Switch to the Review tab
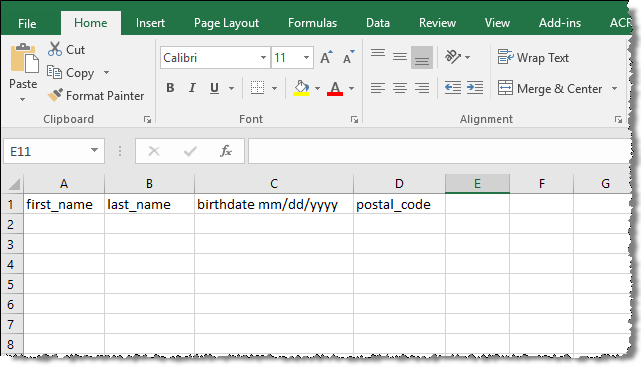 437,23
